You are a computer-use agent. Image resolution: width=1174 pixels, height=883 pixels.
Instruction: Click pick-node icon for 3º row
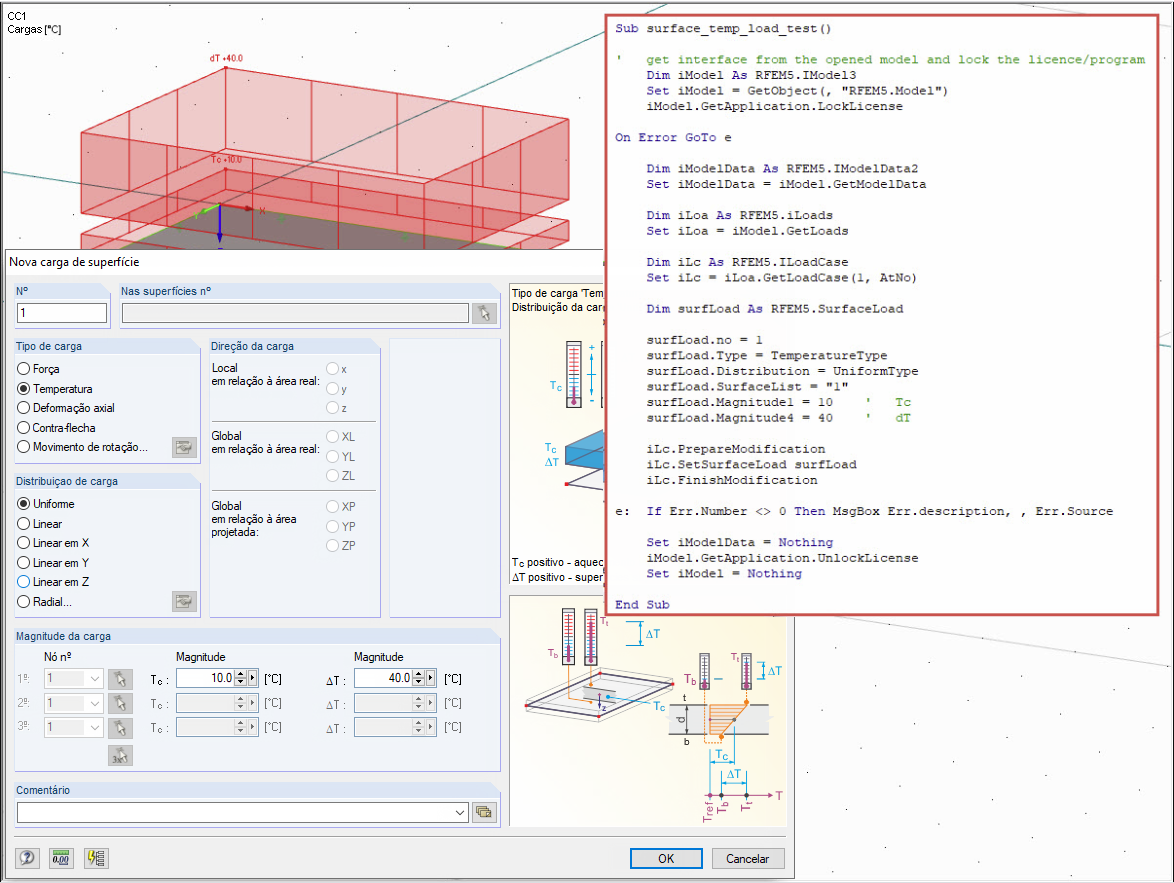[x=120, y=727]
